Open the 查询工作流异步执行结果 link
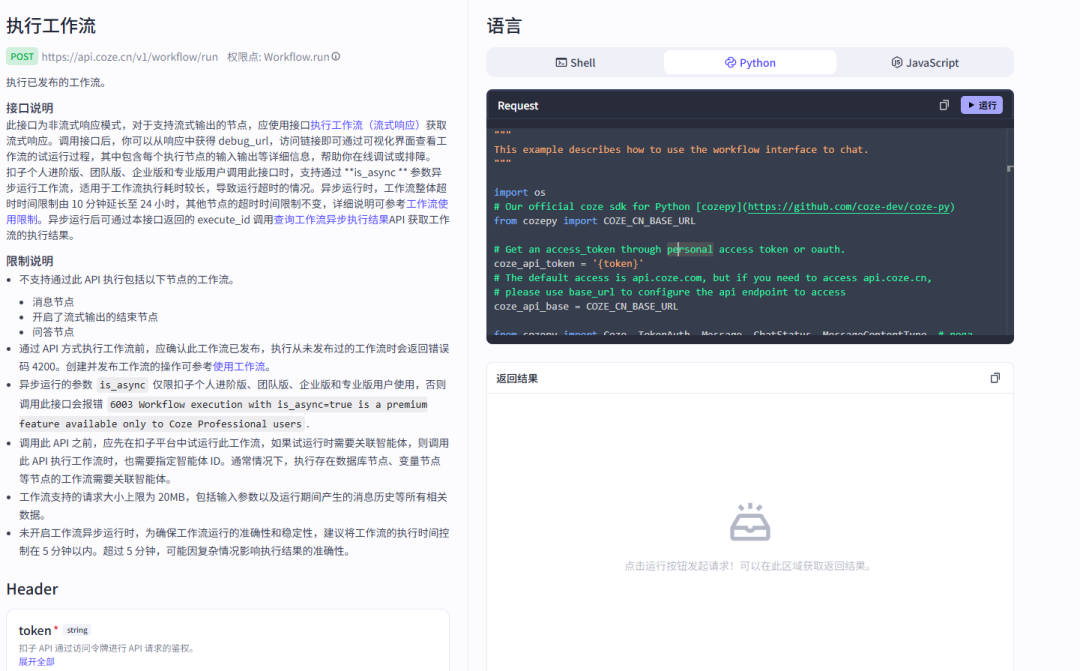Viewport: 1080px width, 671px height. click(331, 220)
